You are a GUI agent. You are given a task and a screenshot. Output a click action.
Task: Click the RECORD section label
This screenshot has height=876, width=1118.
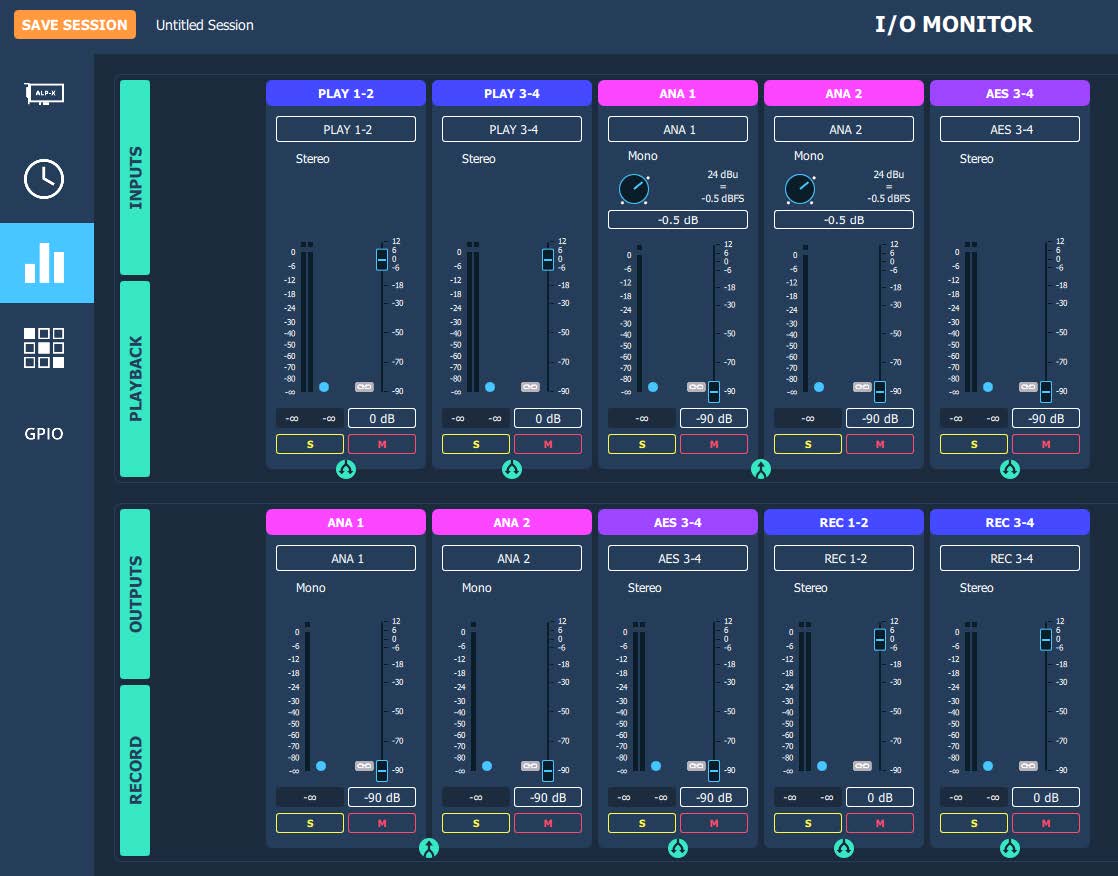click(135, 770)
